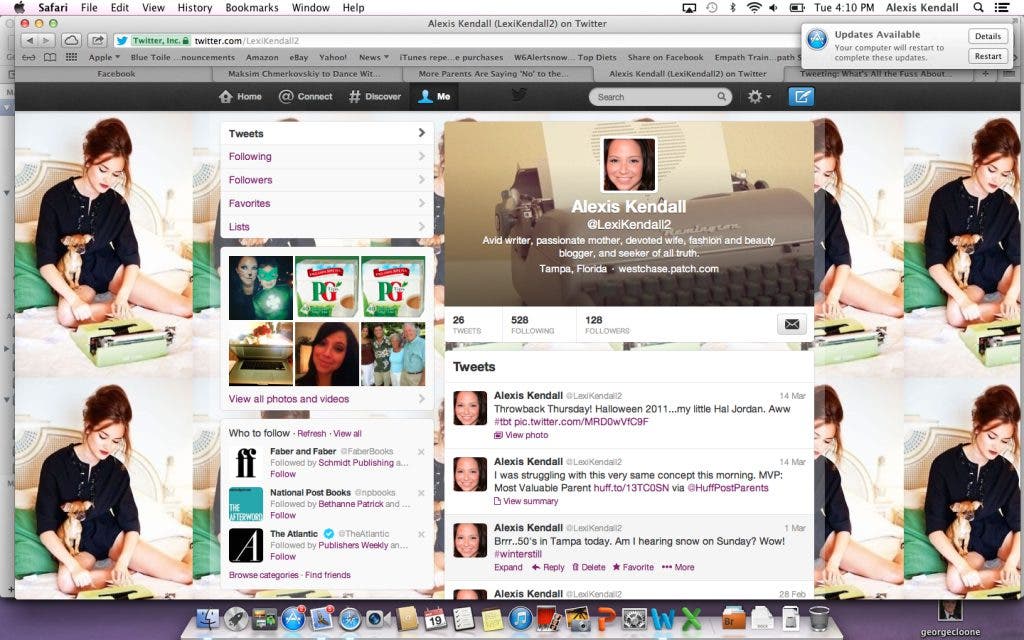Switch to the Facebook Safari tab
Screen dimensions: 1024x640
click(116, 74)
